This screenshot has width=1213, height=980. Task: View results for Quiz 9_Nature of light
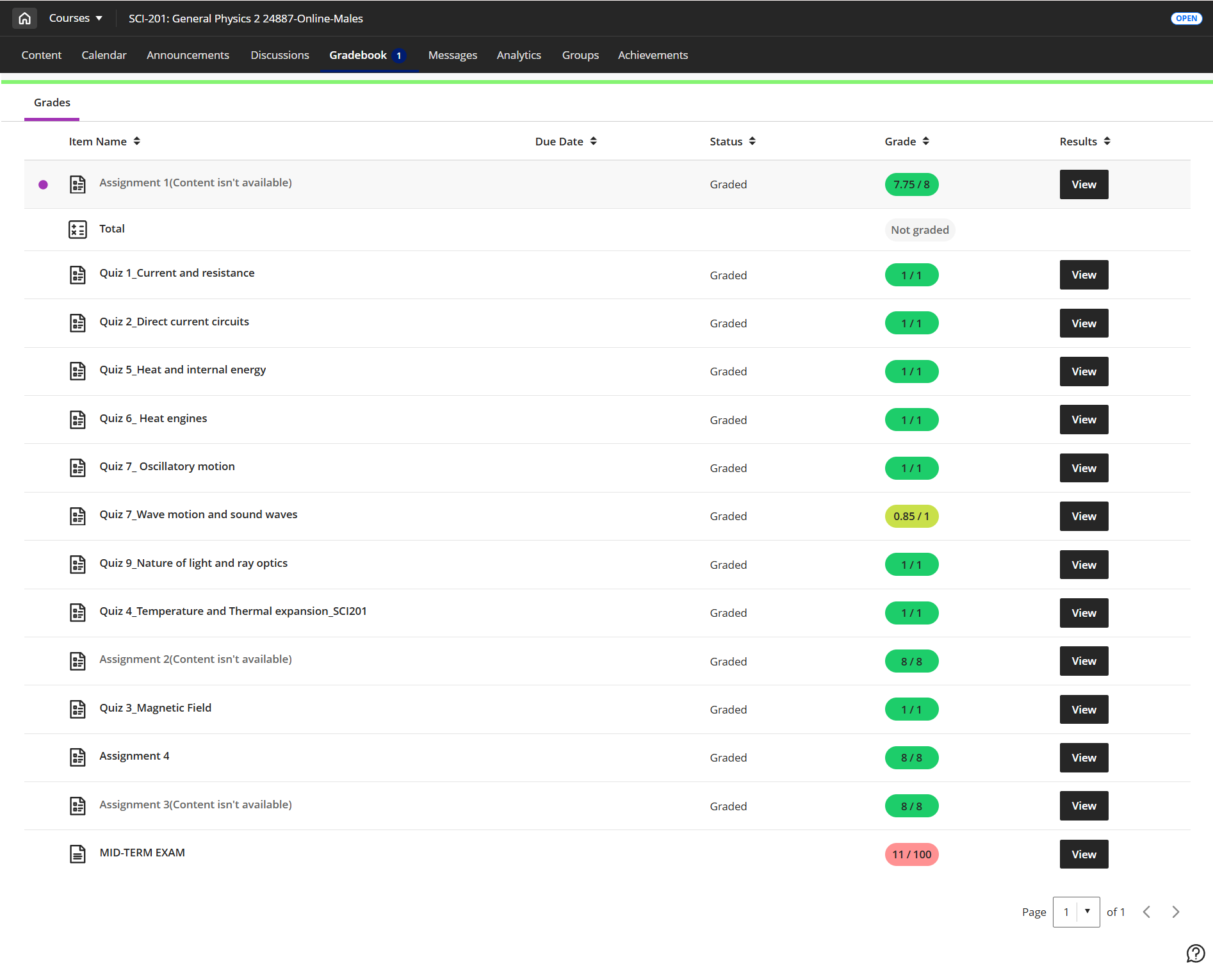(x=1084, y=564)
